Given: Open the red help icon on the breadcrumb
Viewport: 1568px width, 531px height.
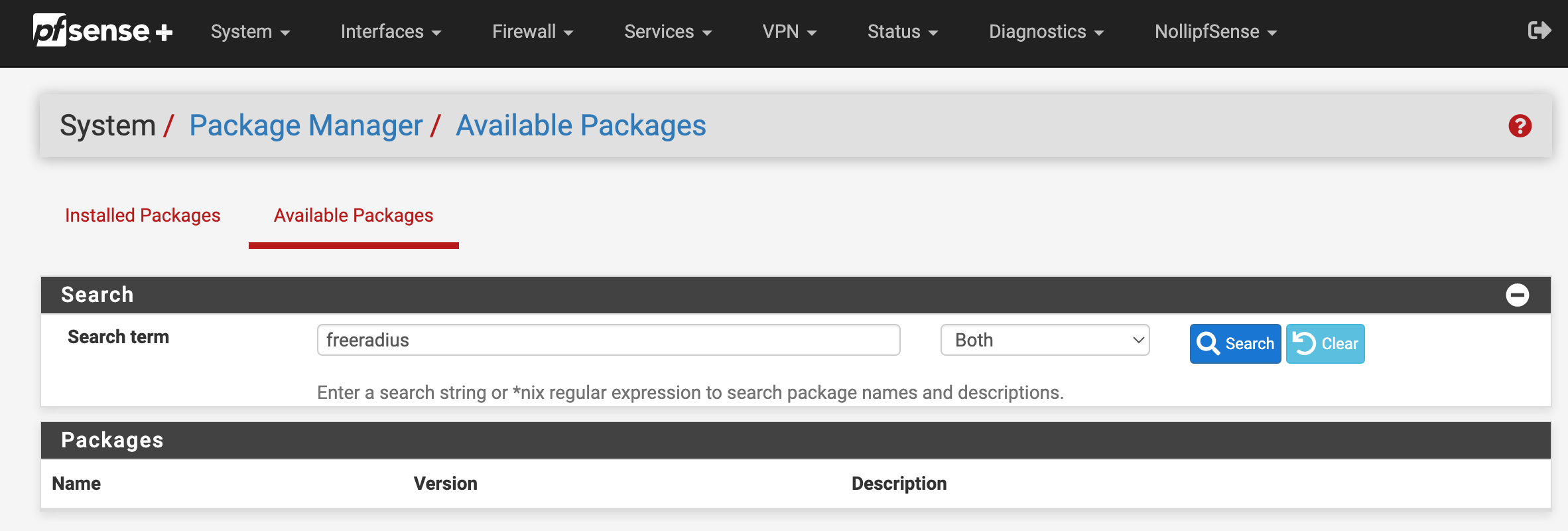Looking at the screenshot, I should [1521, 125].
